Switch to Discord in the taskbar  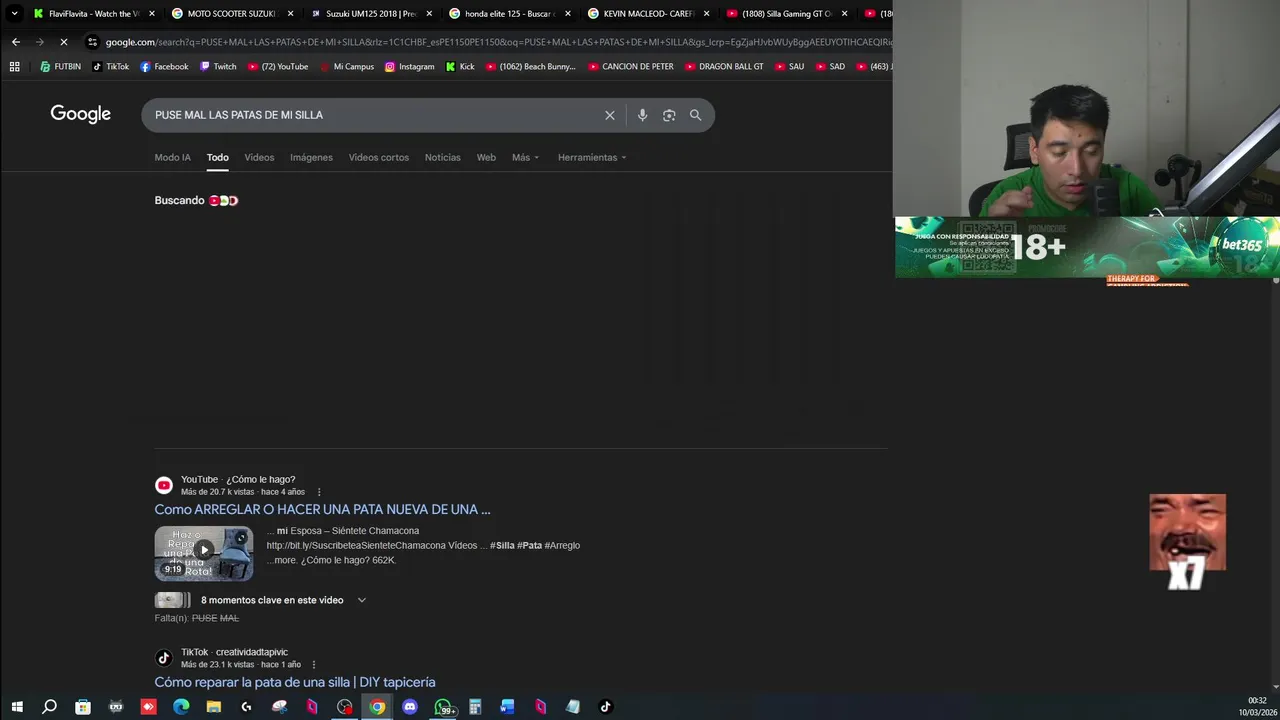pos(409,707)
